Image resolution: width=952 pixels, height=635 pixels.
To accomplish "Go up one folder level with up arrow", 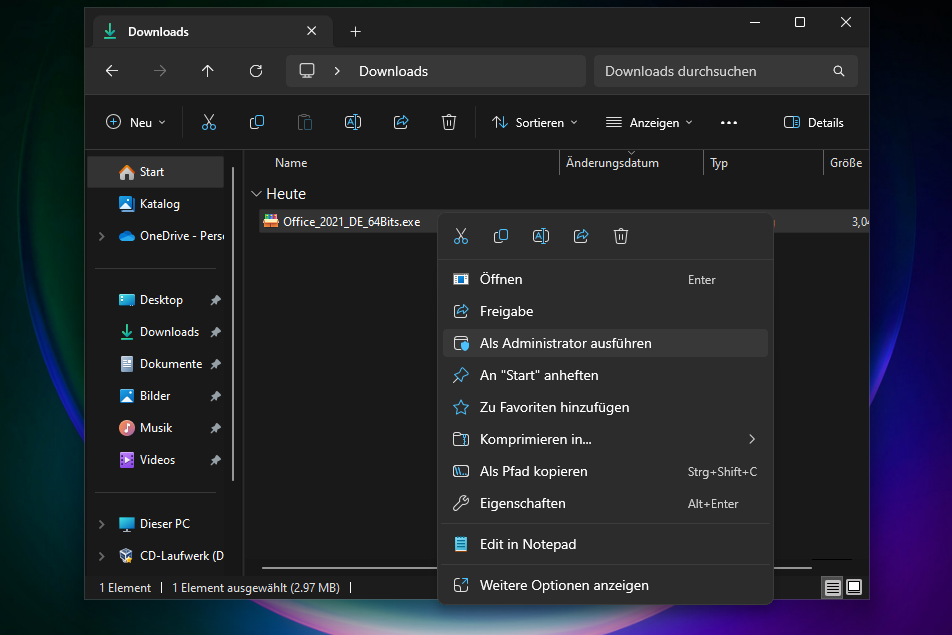I will (207, 71).
